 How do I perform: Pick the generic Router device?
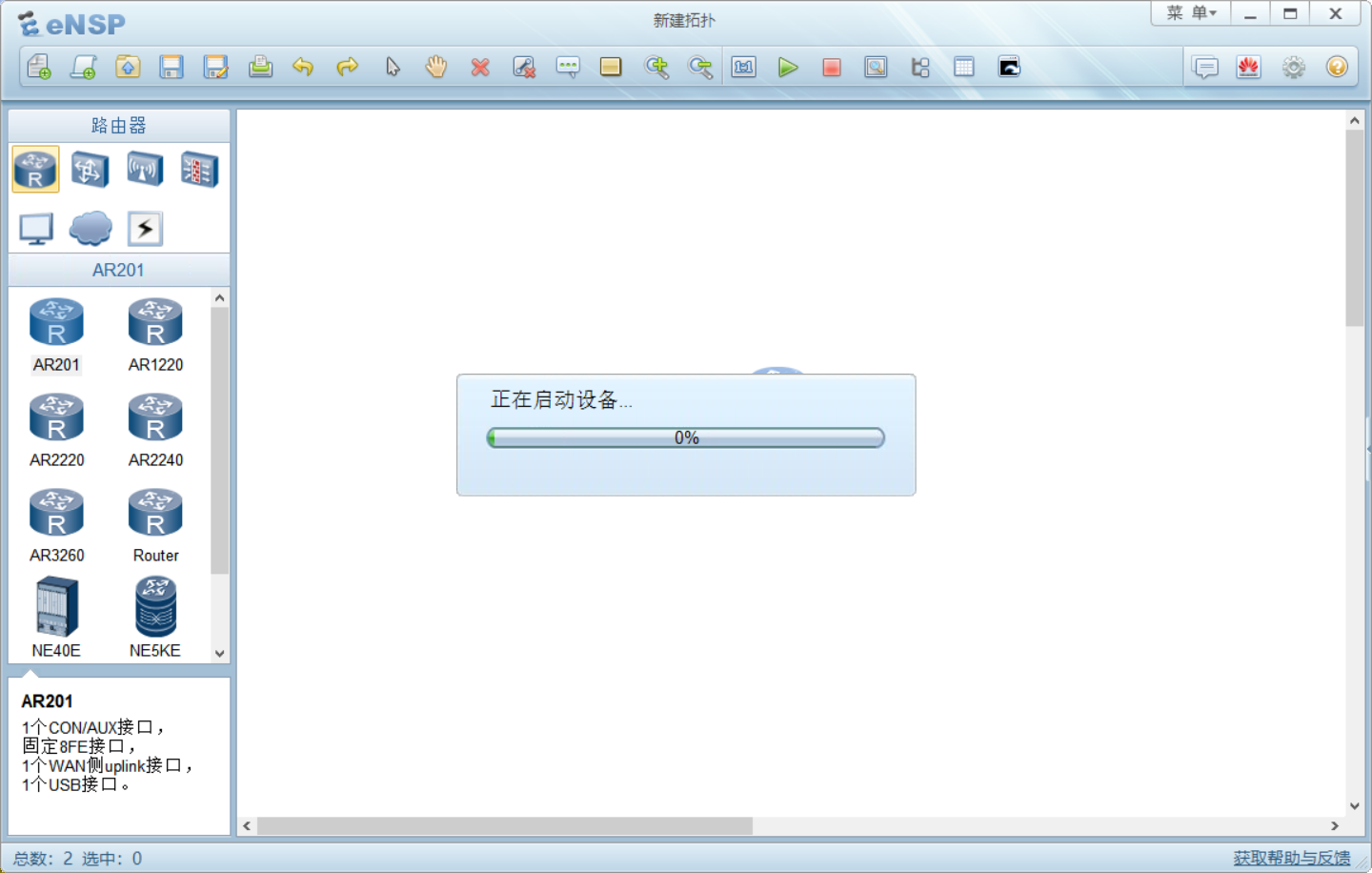pos(155,525)
